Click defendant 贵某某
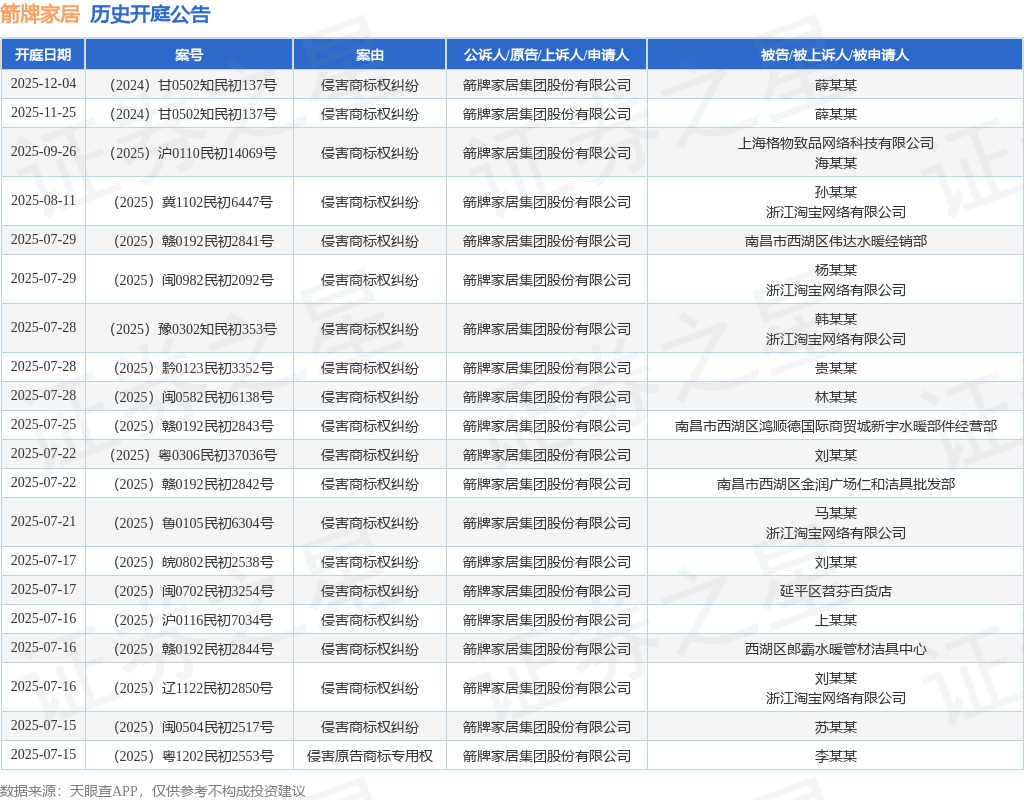1024x800 pixels. [835, 368]
